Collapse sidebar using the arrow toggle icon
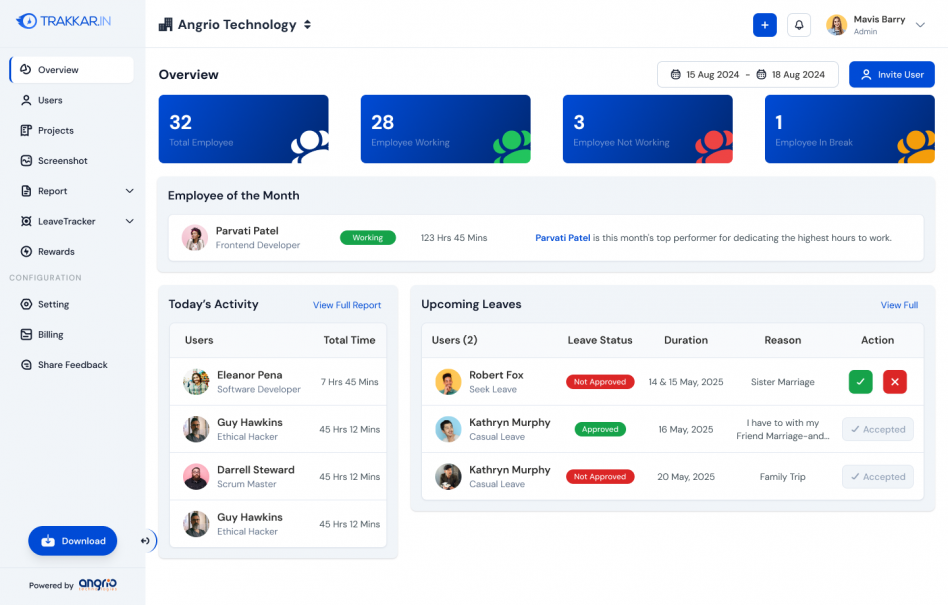948x605 pixels. coord(146,541)
